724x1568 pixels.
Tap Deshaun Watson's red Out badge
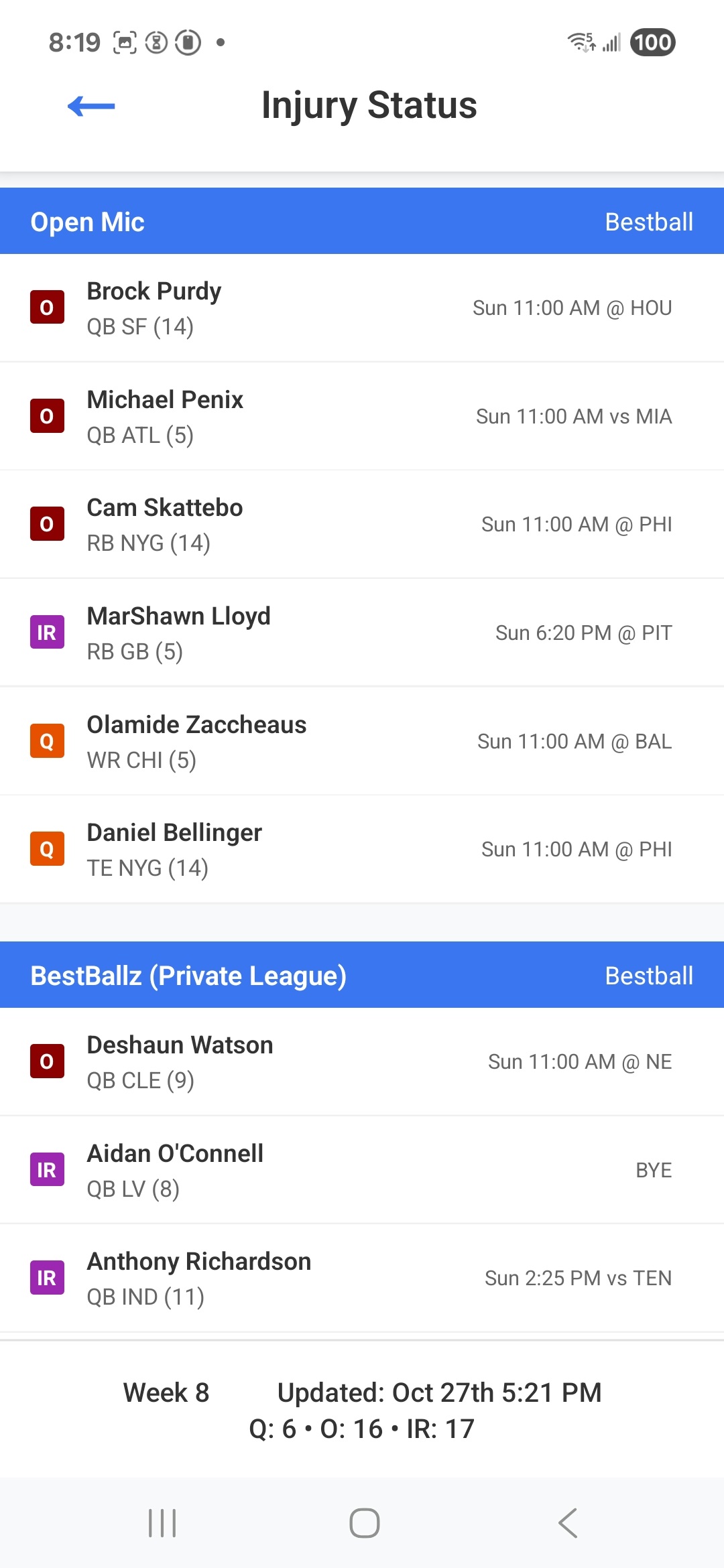pyautogui.click(x=47, y=1061)
